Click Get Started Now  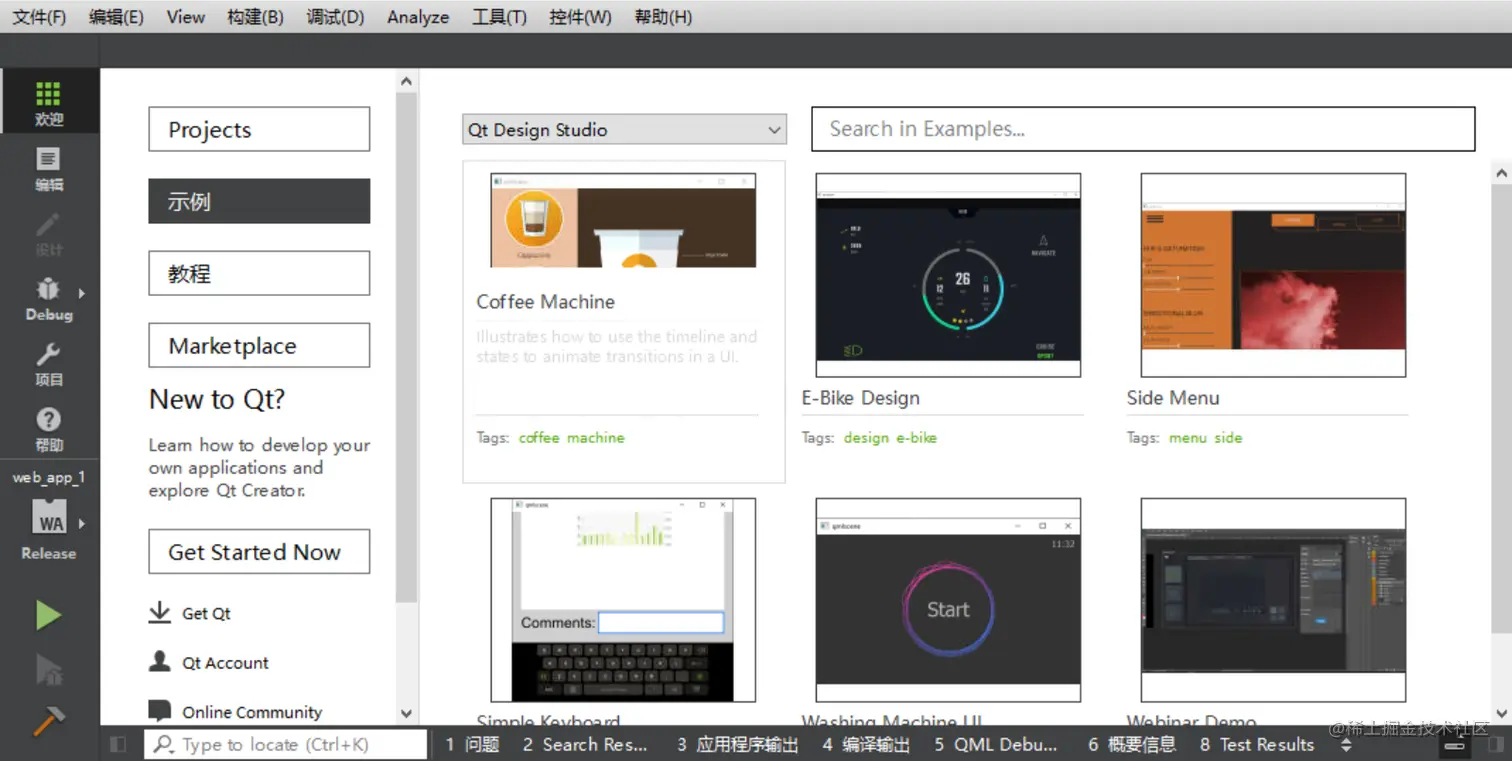(x=259, y=552)
